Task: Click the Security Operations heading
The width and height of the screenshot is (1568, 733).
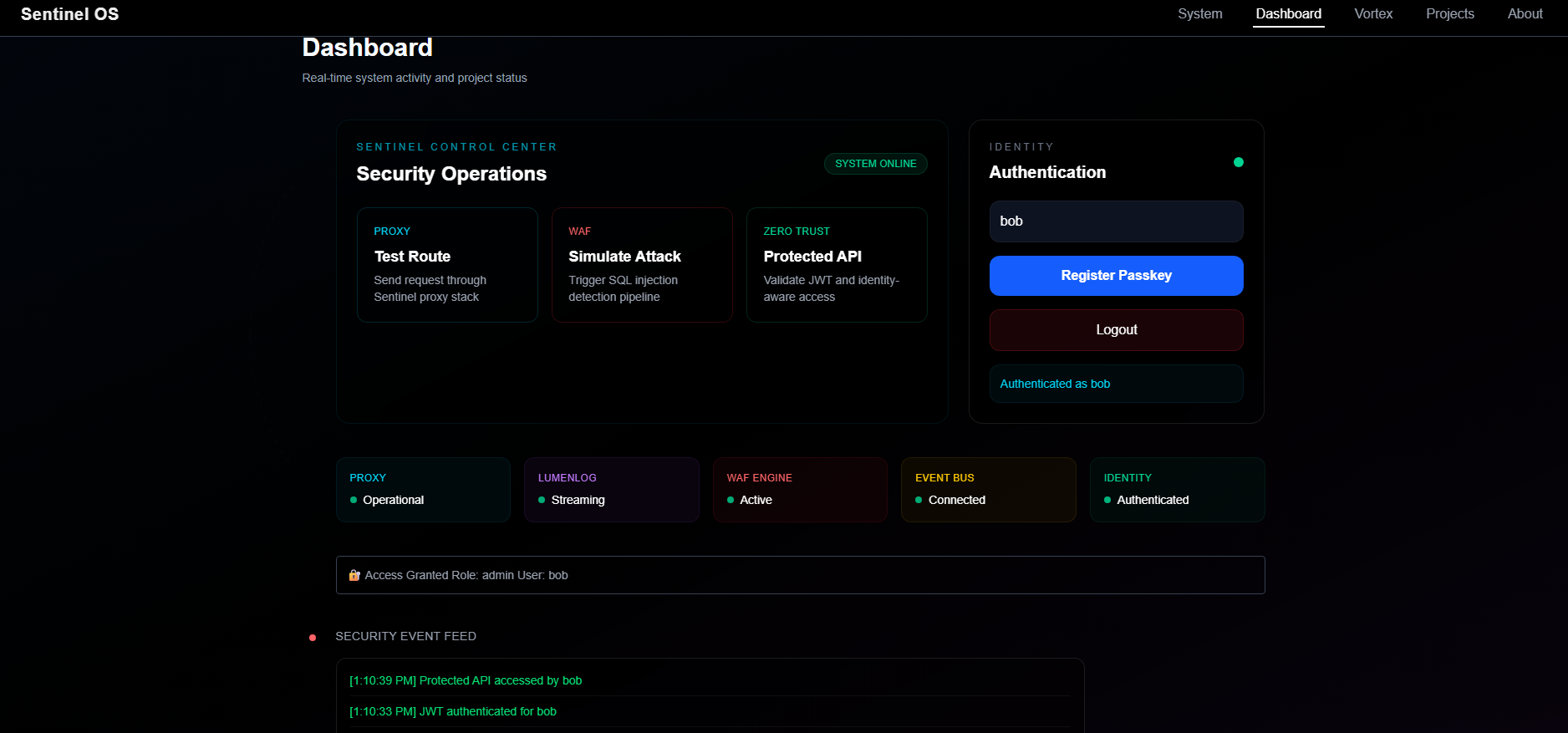Action: (x=451, y=174)
